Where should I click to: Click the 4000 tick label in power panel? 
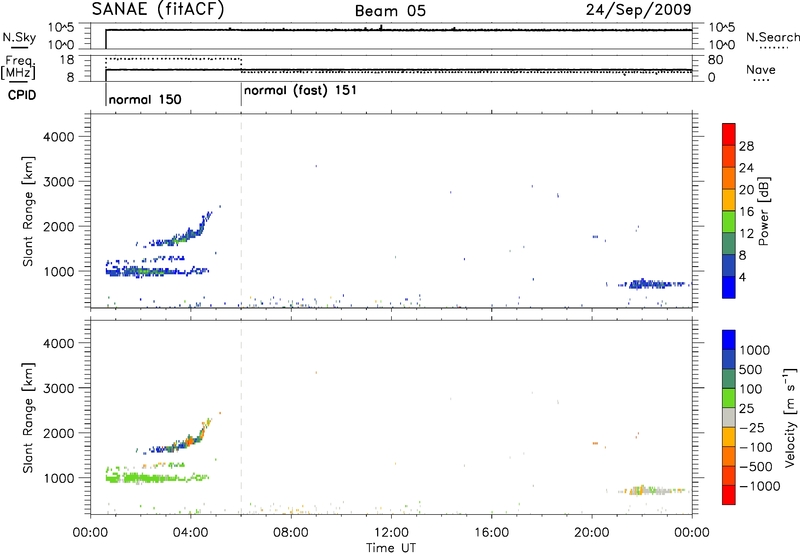[x=59, y=137]
